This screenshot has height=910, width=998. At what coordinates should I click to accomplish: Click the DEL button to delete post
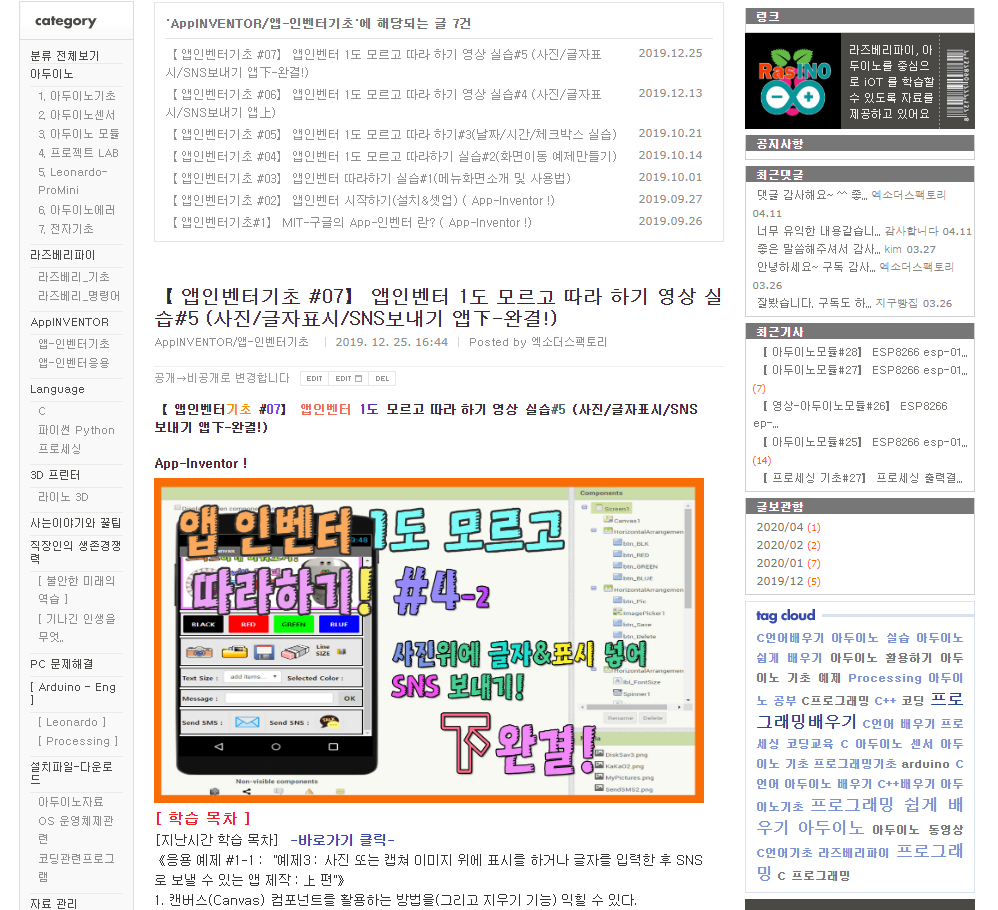tap(382, 379)
